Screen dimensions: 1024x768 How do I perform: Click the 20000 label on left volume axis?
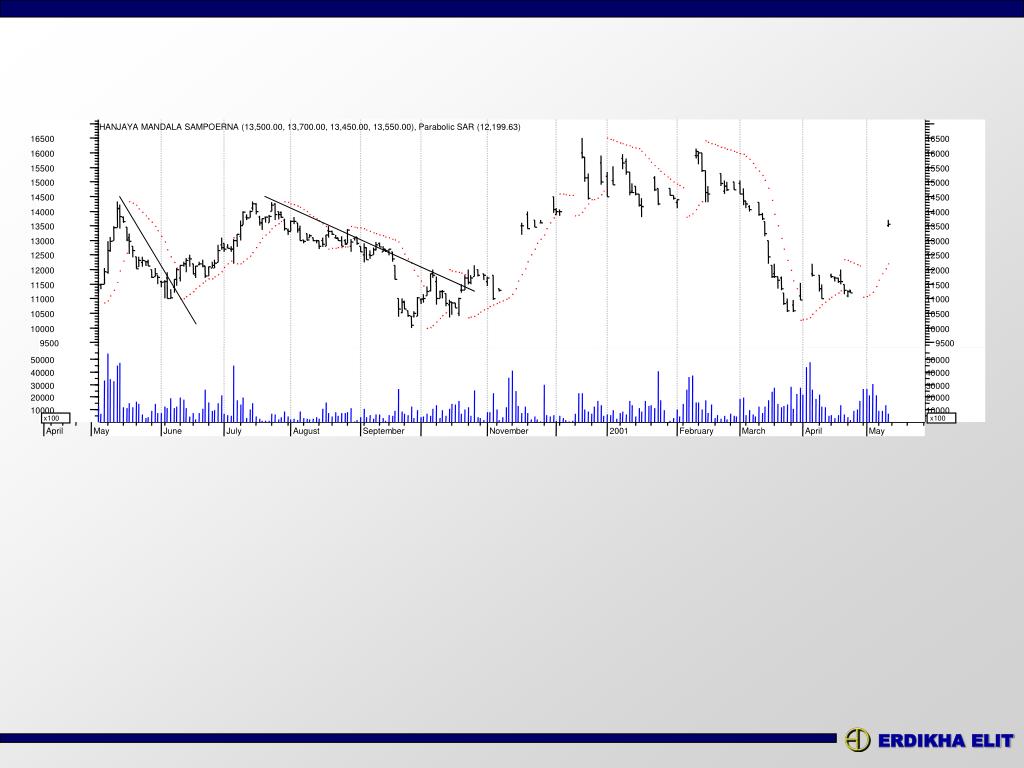click(42, 398)
